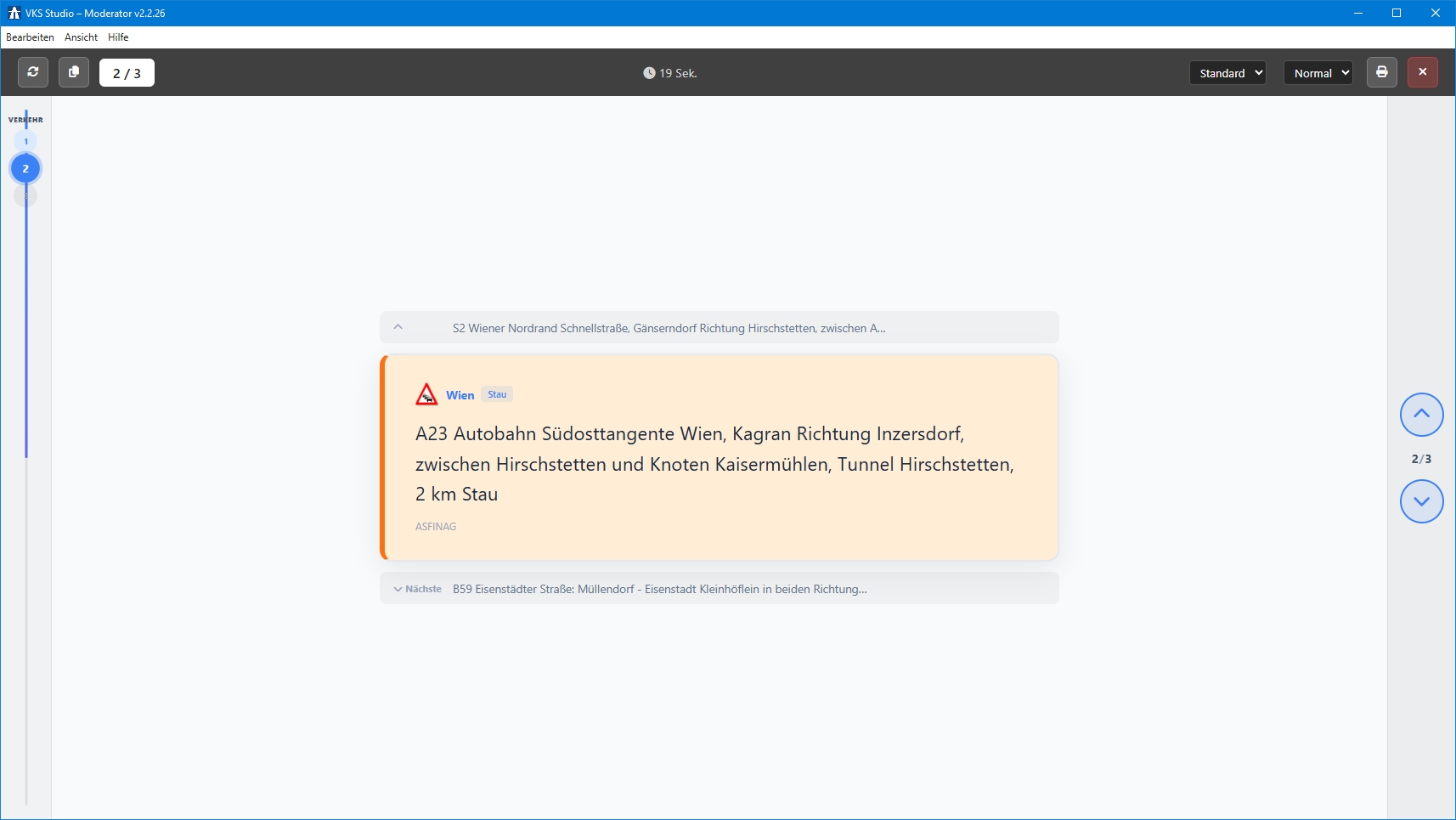The height and width of the screenshot is (820, 1456).
Task: Print the traffic messages
Action: (1381, 72)
